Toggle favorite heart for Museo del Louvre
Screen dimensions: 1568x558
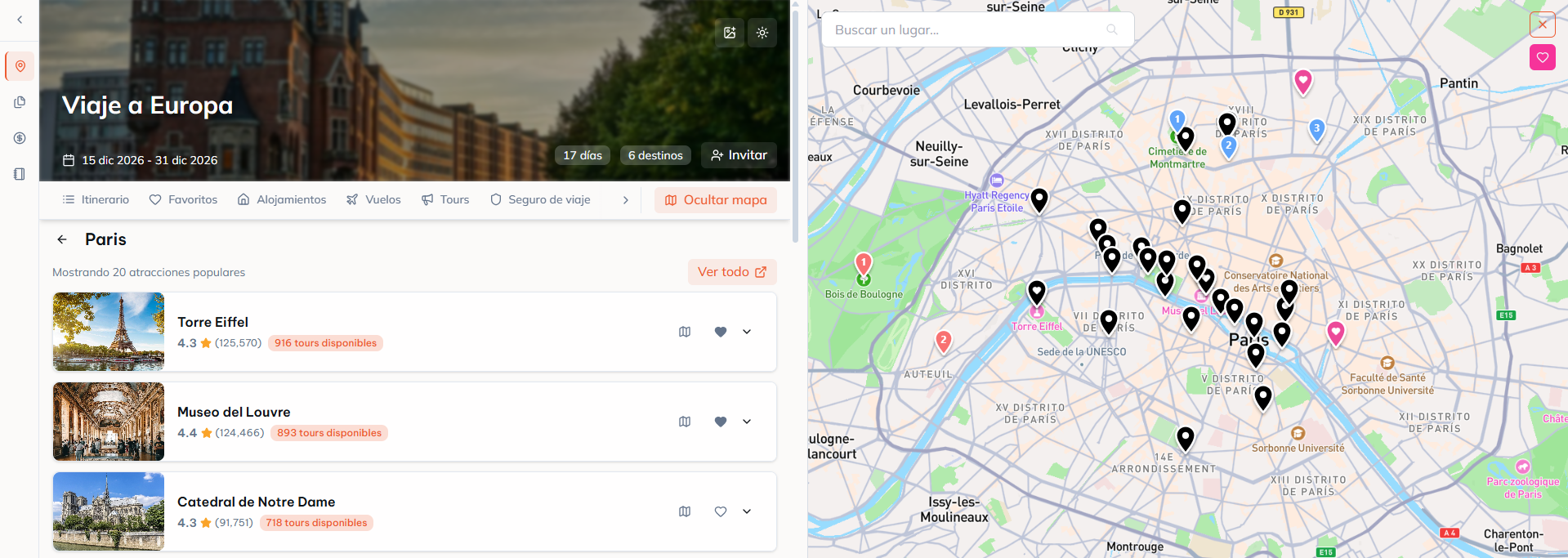[x=721, y=422]
